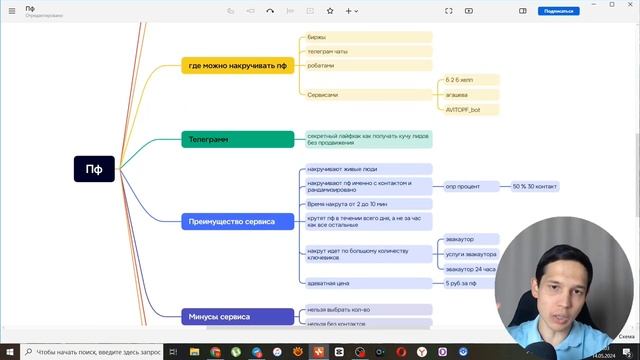Open the music app taskbar icon

point(277,352)
